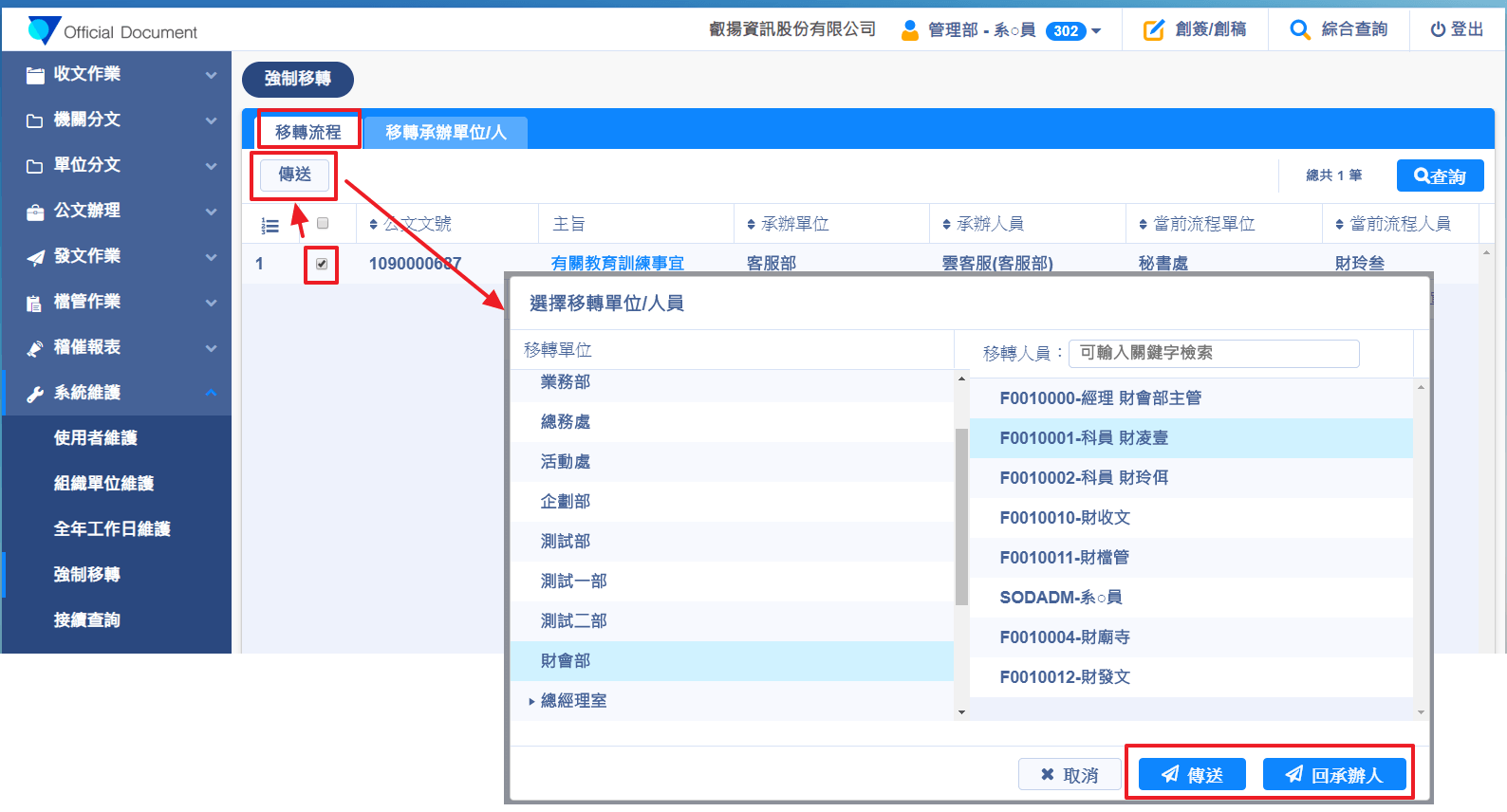The height and width of the screenshot is (812, 1507).
Task: Open the user dropdown arrow next to 302
Action: click(x=1096, y=31)
